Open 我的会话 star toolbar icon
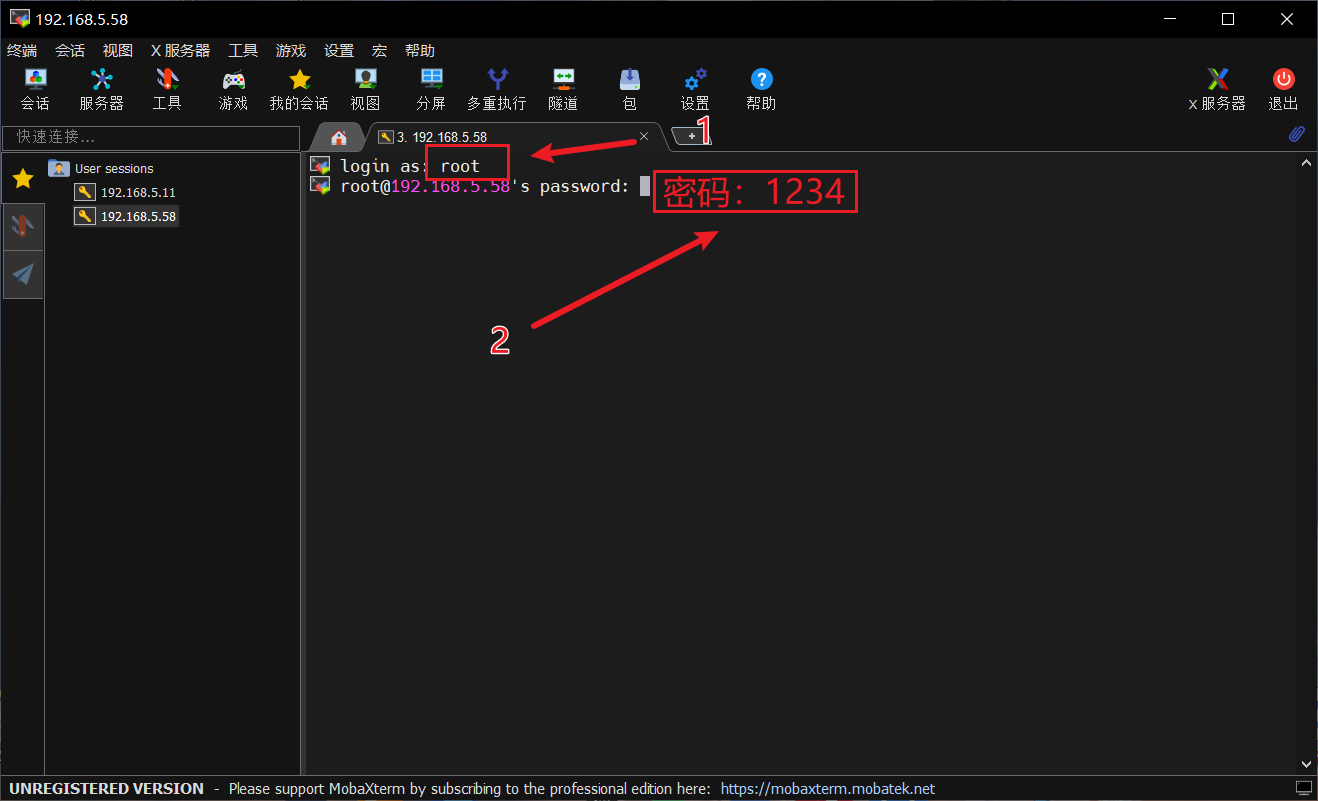The width and height of the screenshot is (1318, 801). (x=299, y=89)
